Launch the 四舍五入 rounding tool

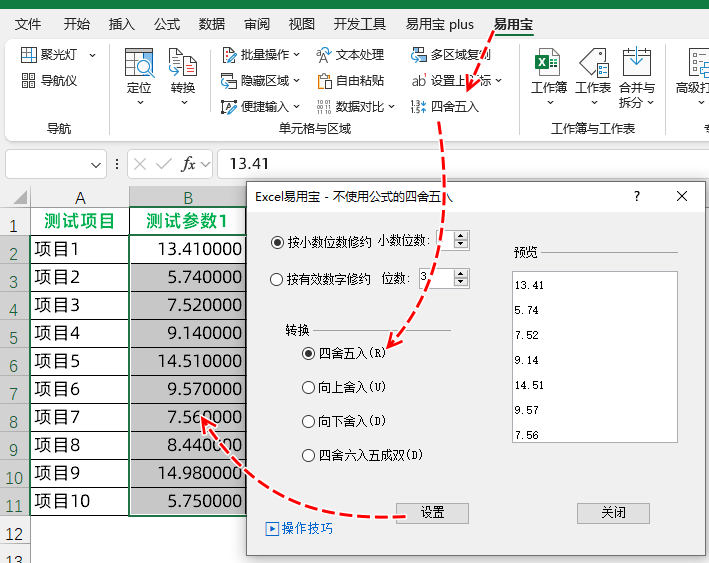pyautogui.click(x=445, y=107)
